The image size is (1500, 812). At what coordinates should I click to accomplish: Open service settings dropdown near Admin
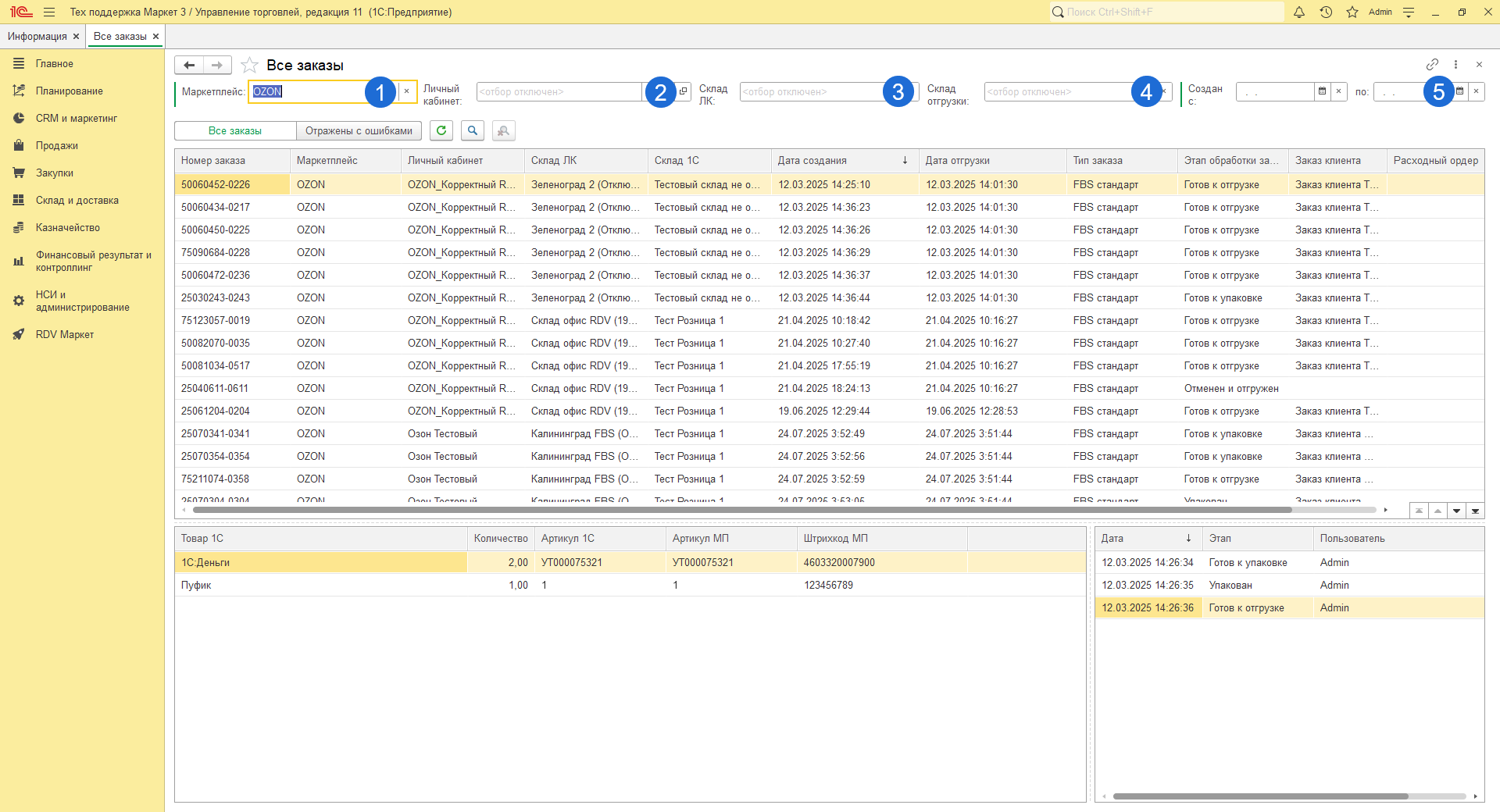pyautogui.click(x=1409, y=12)
